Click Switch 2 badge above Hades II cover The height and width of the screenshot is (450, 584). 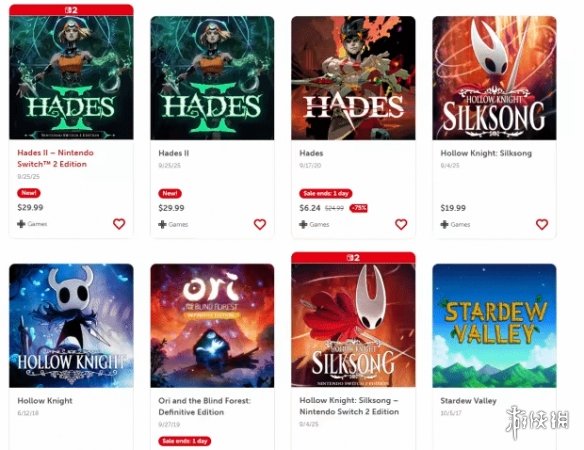(71, 10)
